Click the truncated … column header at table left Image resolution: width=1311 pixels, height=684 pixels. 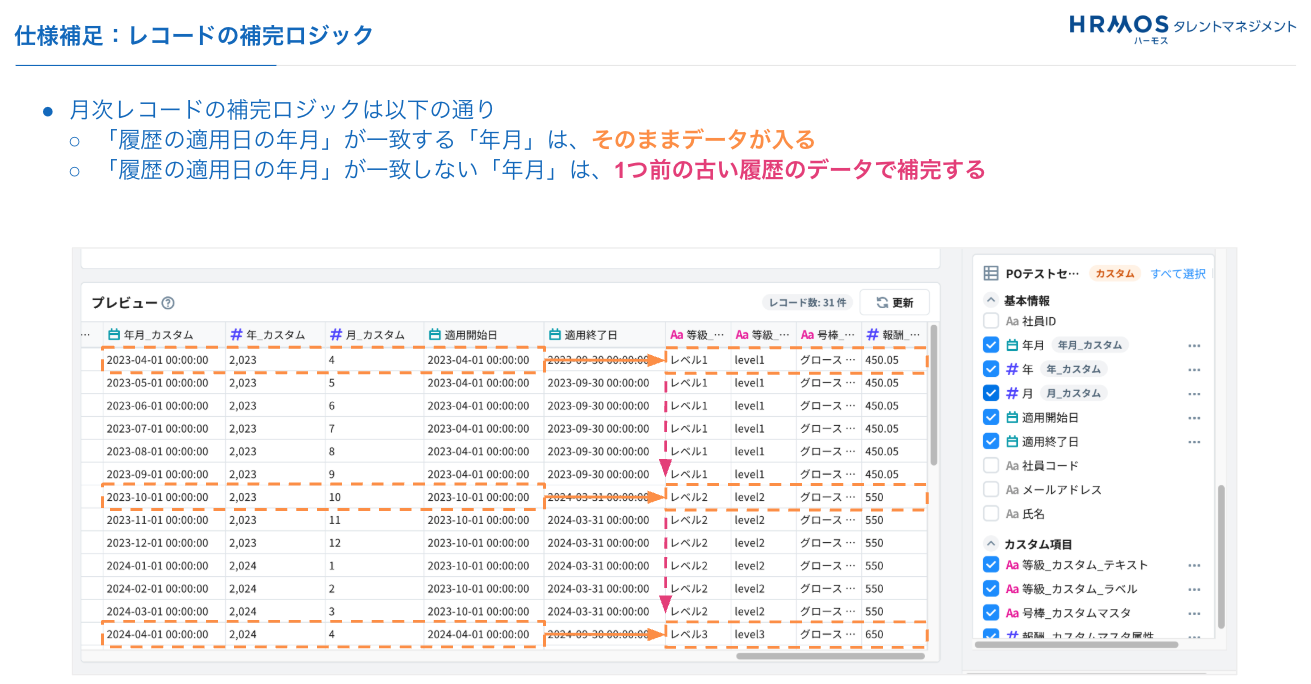click(x=87, y=335)
